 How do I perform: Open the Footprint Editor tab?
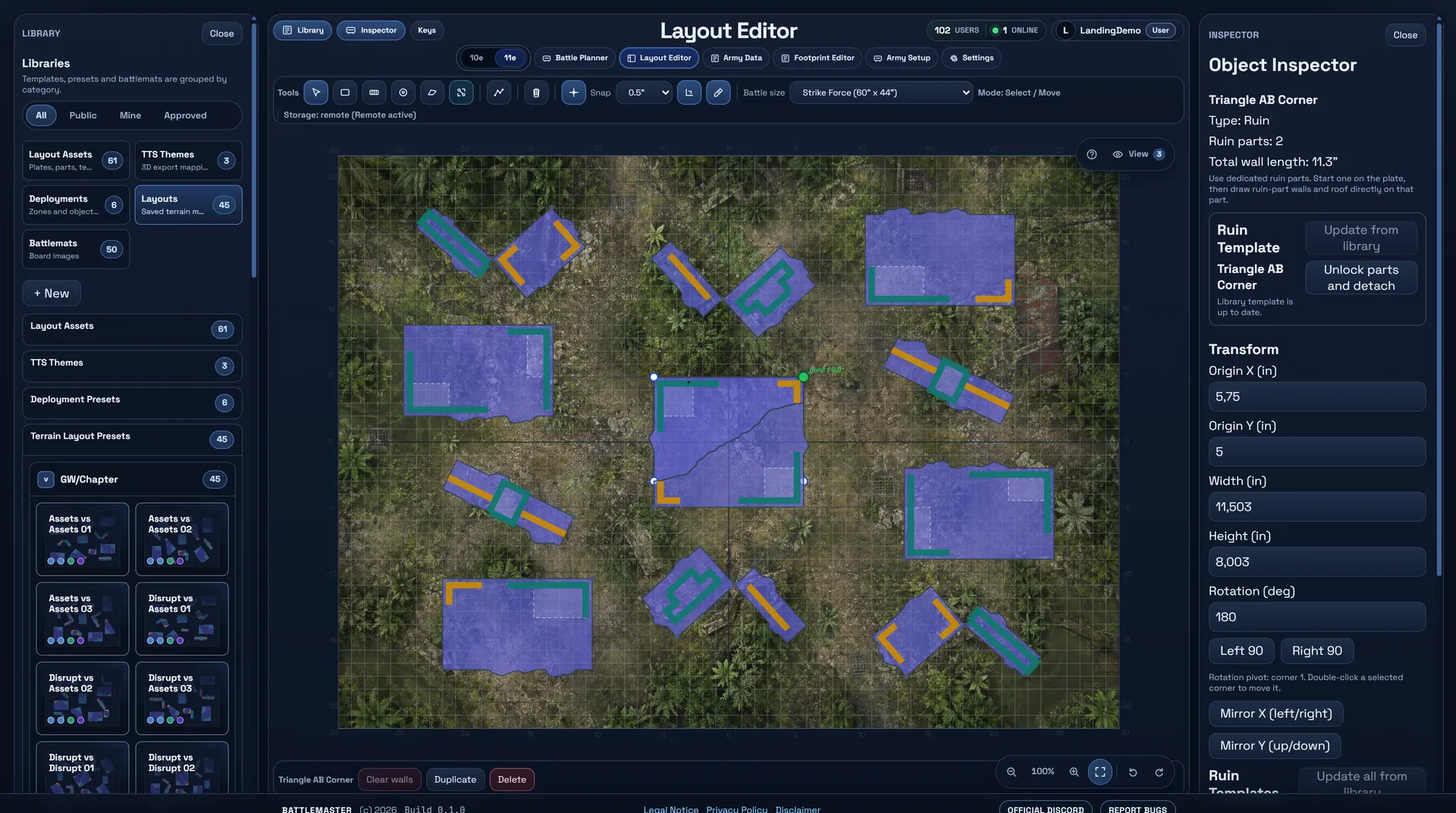tap(817, 58)
